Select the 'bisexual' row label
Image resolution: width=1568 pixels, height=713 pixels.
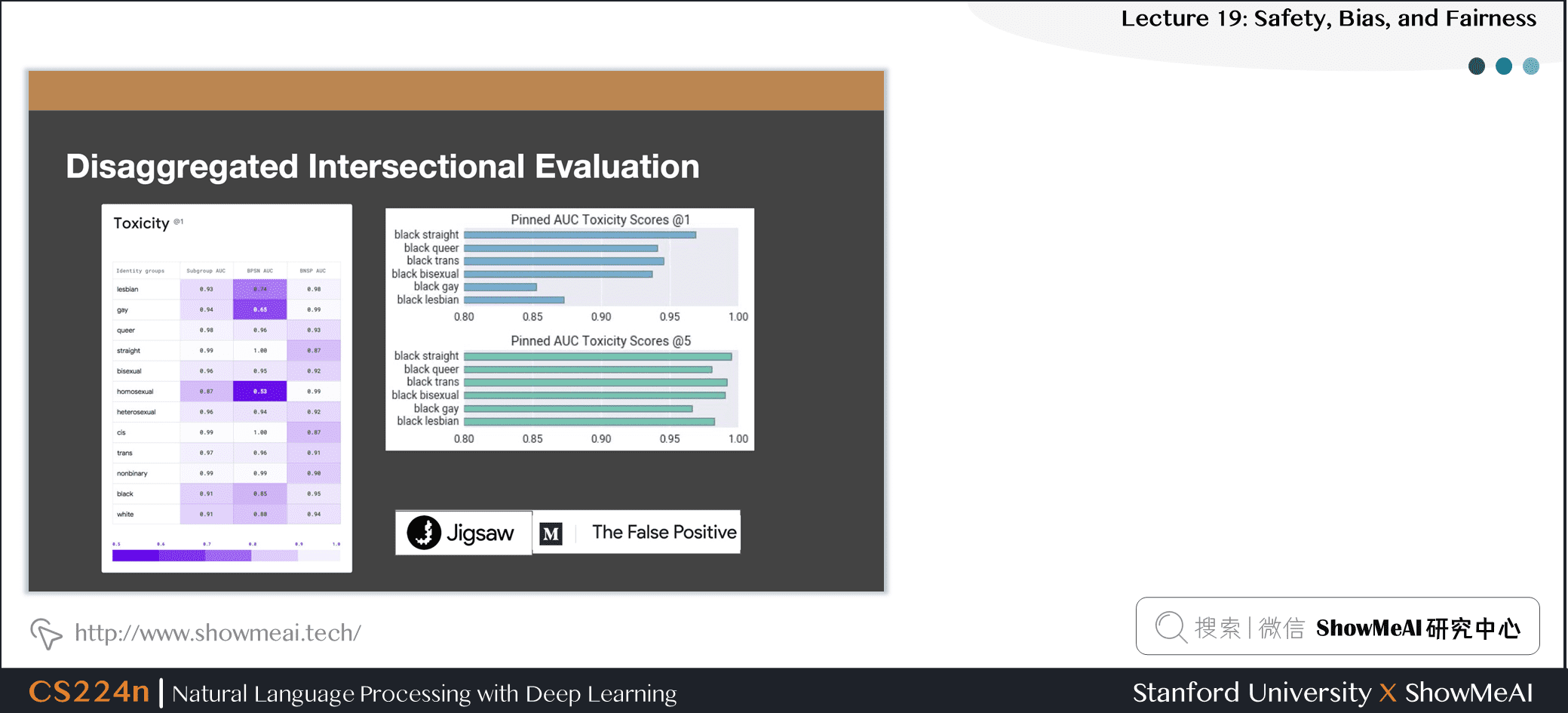coord(129,371)
